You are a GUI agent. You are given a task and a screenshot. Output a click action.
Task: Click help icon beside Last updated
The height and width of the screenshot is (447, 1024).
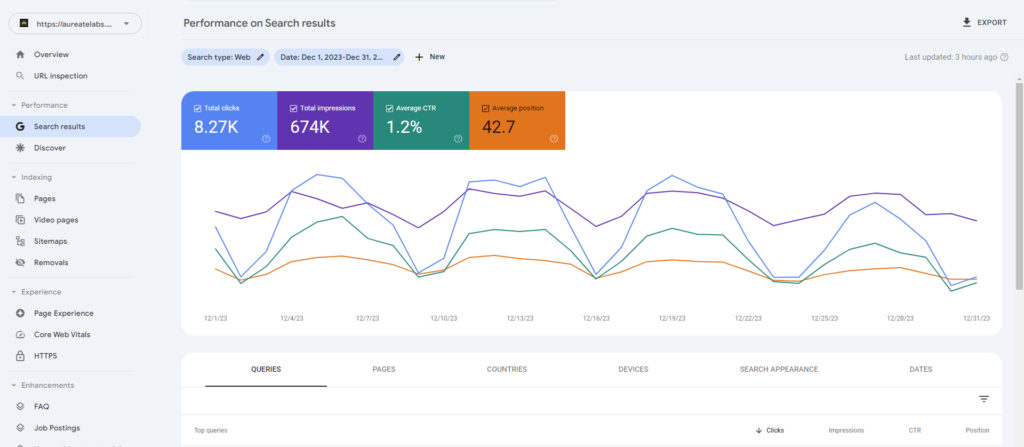point(1003,57)
